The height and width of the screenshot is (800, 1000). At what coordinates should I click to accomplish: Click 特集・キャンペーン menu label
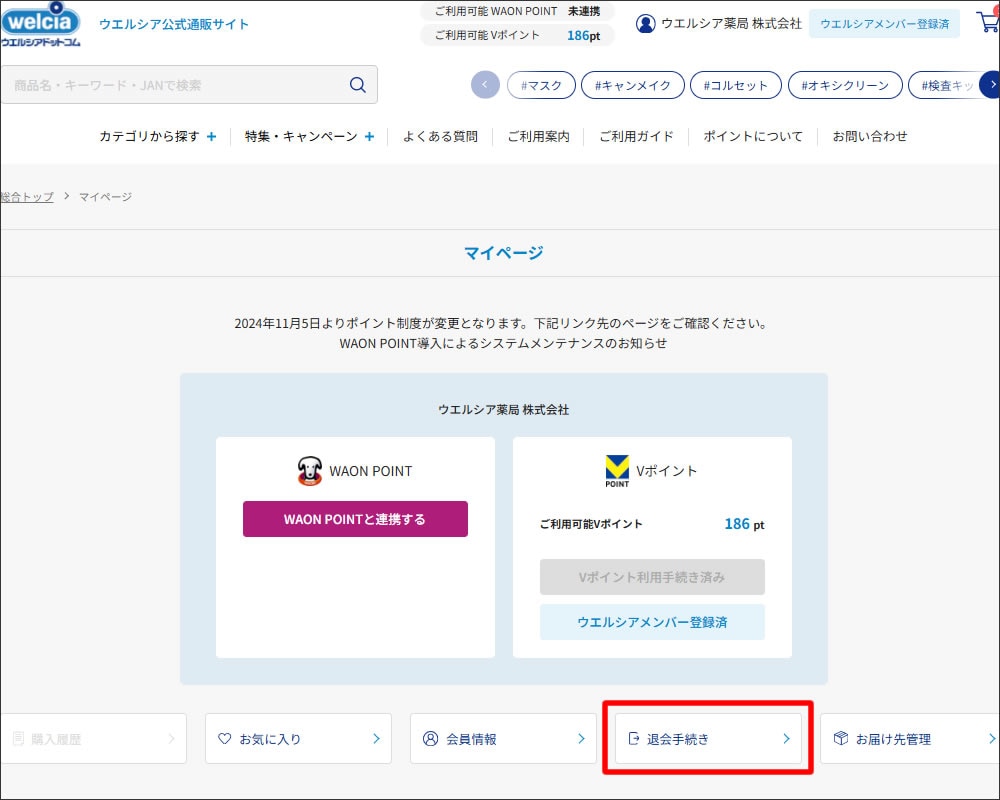[x=301, y=137]
